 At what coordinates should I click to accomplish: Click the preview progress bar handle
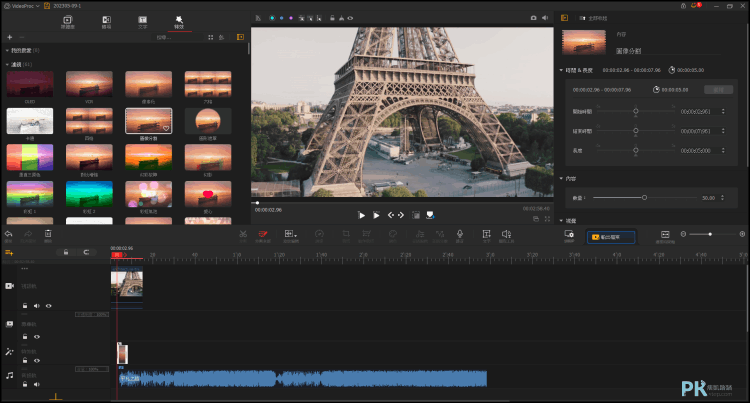pyautogui.click(x=257, y=203)
